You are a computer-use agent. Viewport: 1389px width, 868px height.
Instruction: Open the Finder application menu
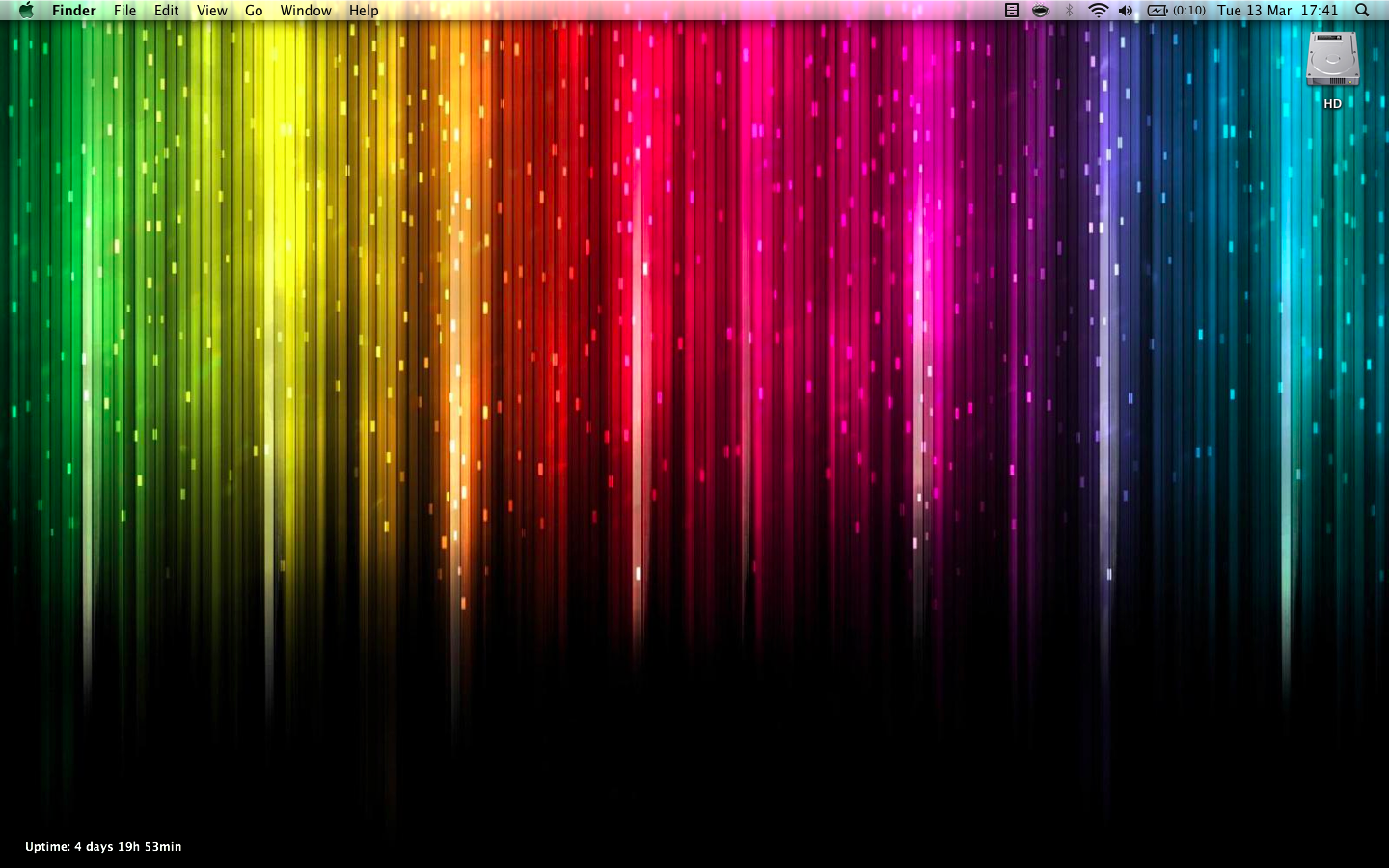click(x=74, y=11)
